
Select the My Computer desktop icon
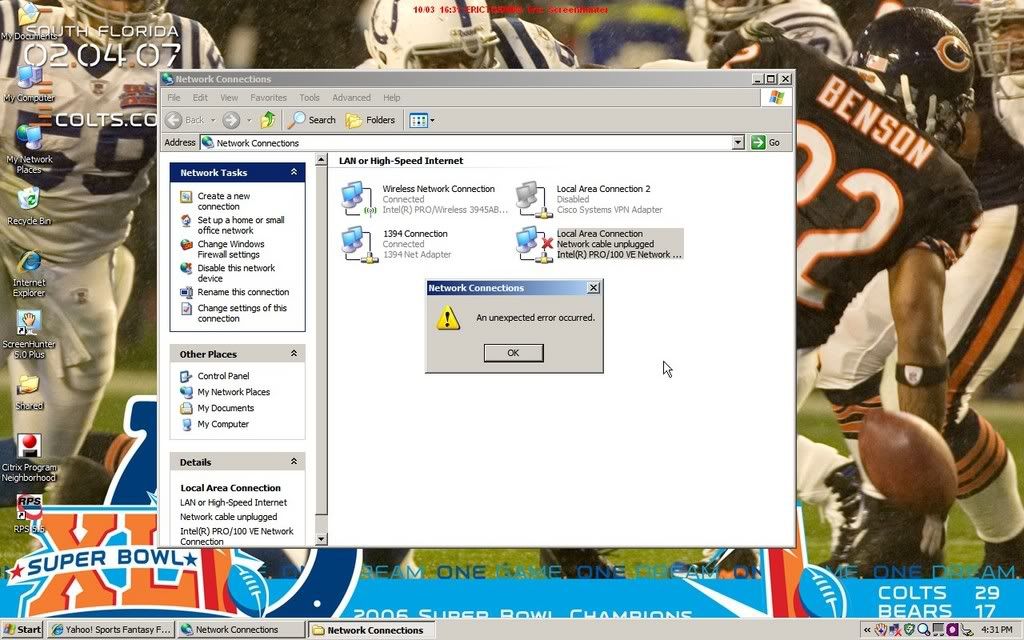coord(29,85)
